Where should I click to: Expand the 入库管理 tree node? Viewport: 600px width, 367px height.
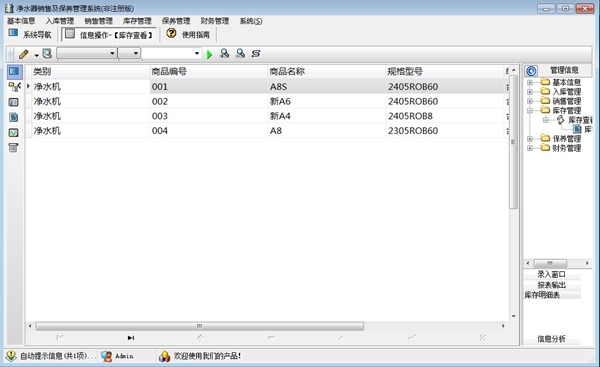click(530, 92)
